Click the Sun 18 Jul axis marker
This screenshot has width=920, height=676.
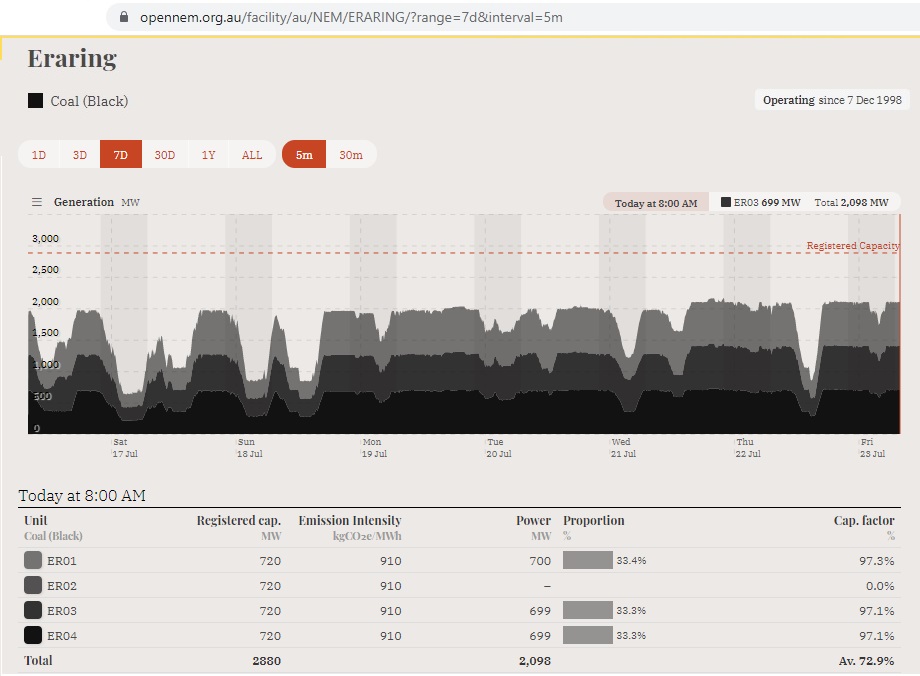(x=249, y=448)
